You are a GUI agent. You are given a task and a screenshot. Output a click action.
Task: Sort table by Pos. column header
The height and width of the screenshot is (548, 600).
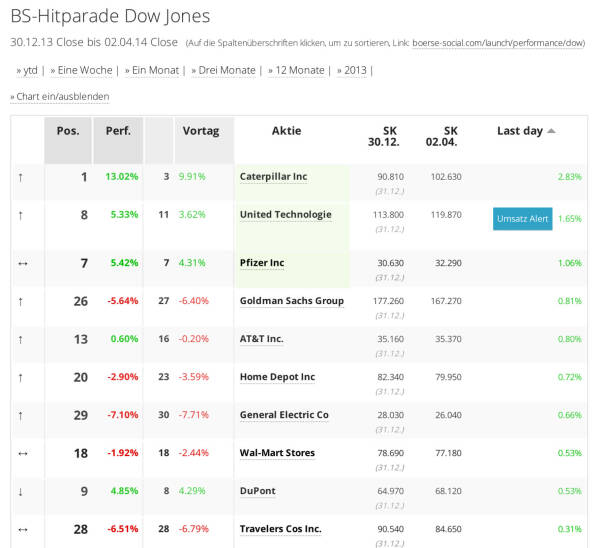[x=68, y=131]
